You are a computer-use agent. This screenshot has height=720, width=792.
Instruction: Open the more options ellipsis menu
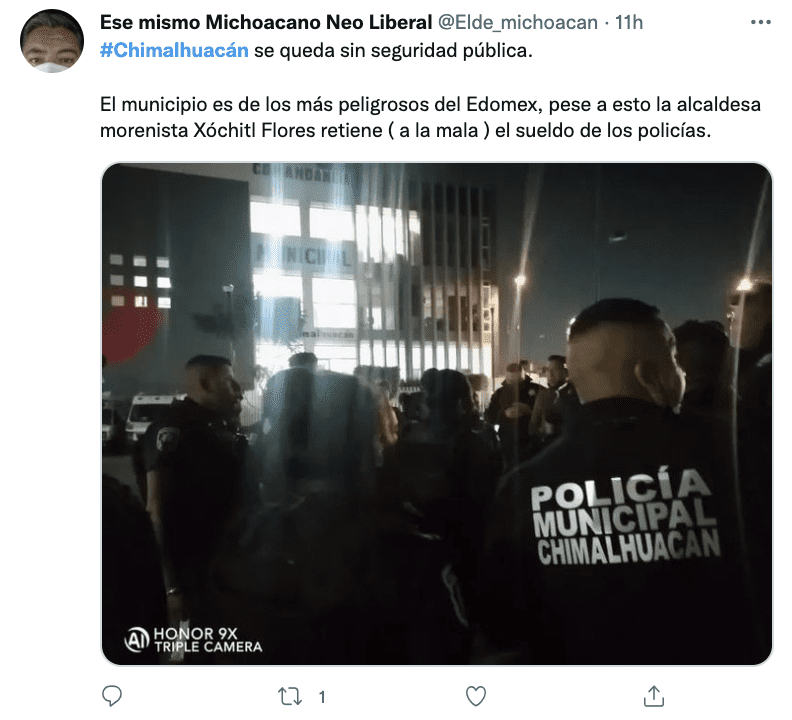click(760, 22)
